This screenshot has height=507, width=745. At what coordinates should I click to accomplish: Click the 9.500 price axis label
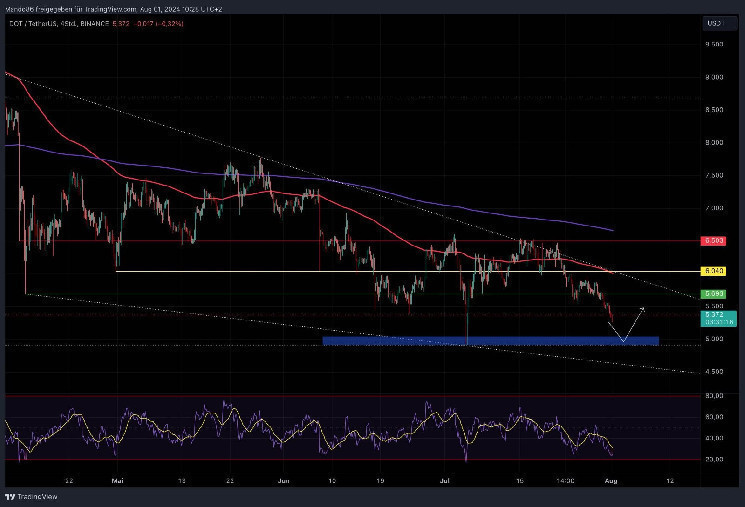(x=713, y=44)
